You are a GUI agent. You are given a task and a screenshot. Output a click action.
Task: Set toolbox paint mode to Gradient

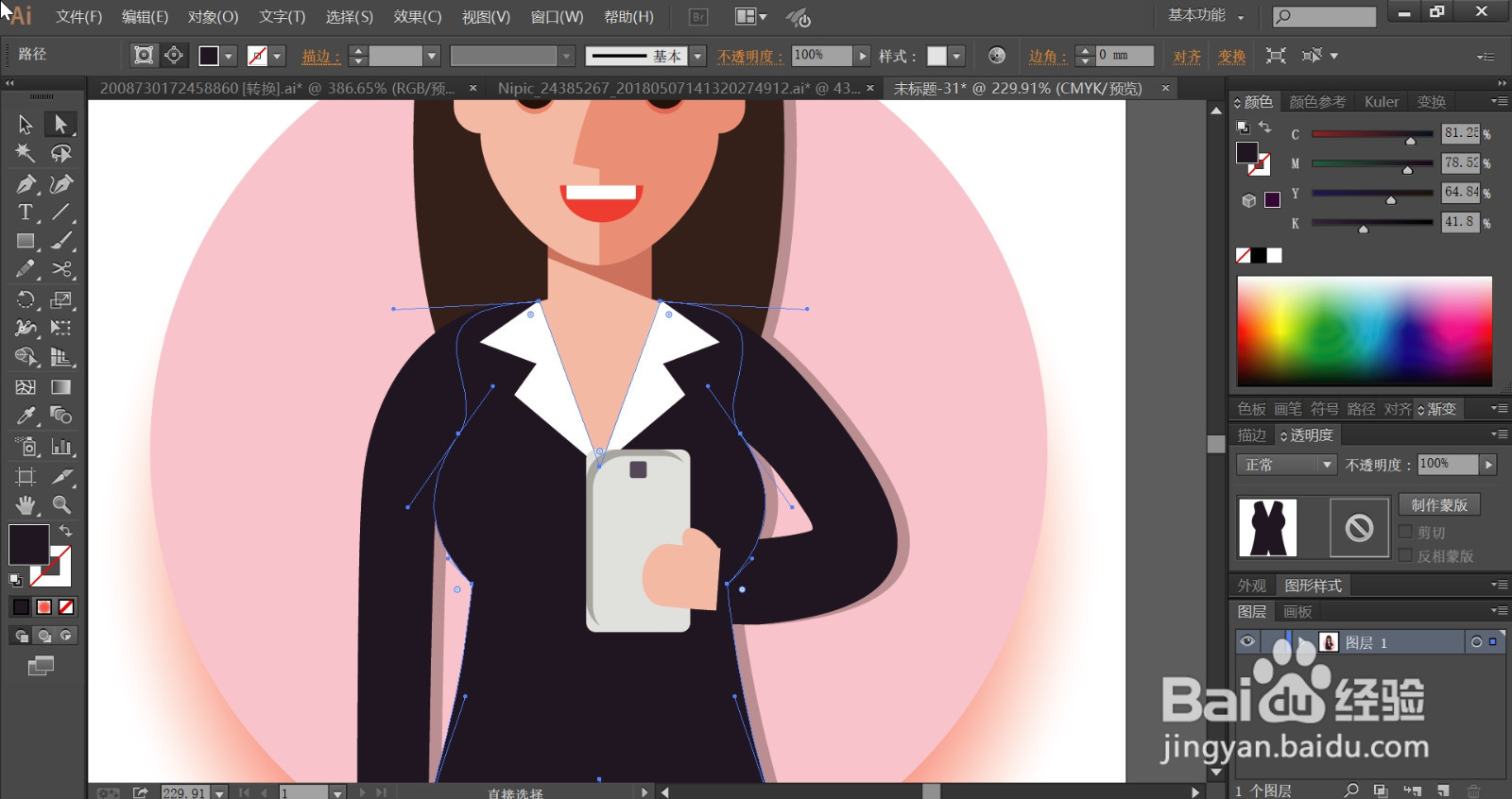43,606
